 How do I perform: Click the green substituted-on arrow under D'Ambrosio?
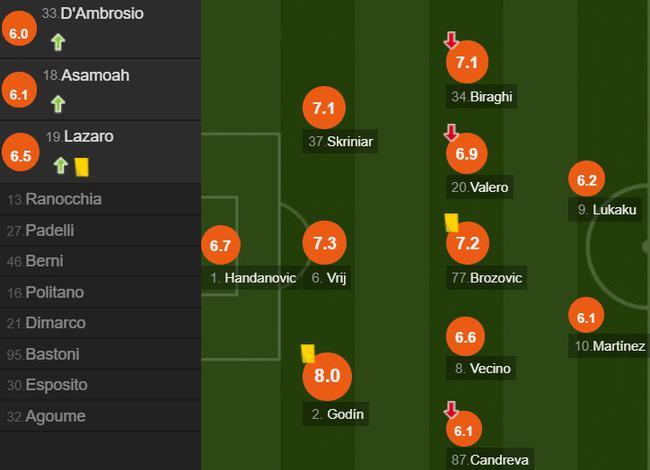[x=58, y=42]
